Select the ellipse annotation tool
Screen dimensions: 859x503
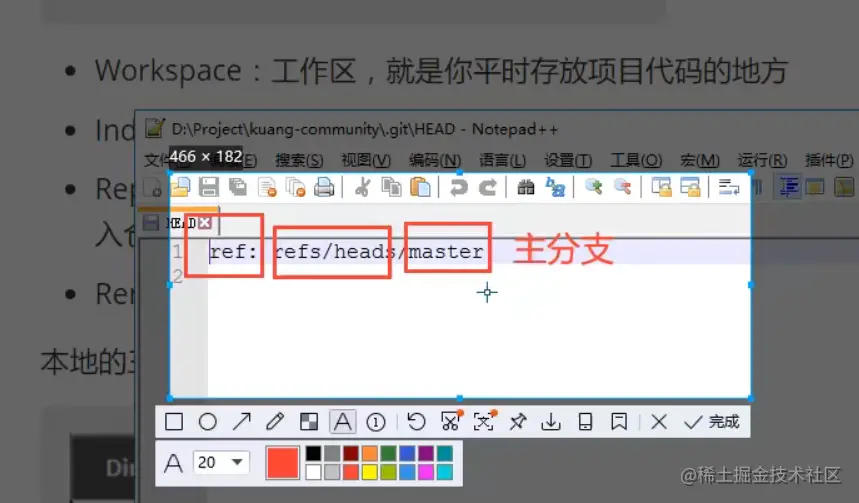click(x=208, y=422)
